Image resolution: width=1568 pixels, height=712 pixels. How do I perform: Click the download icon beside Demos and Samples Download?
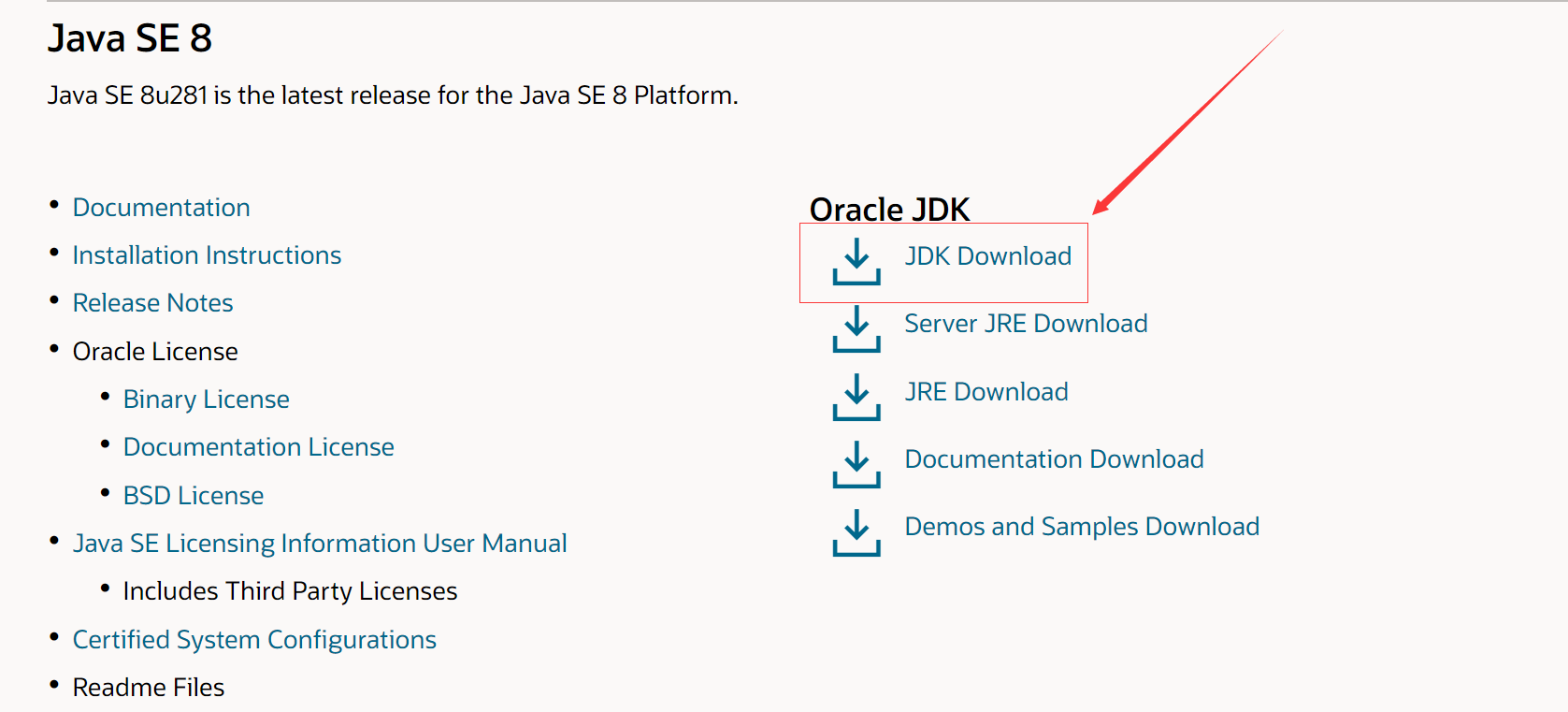(x=856, y=532)
